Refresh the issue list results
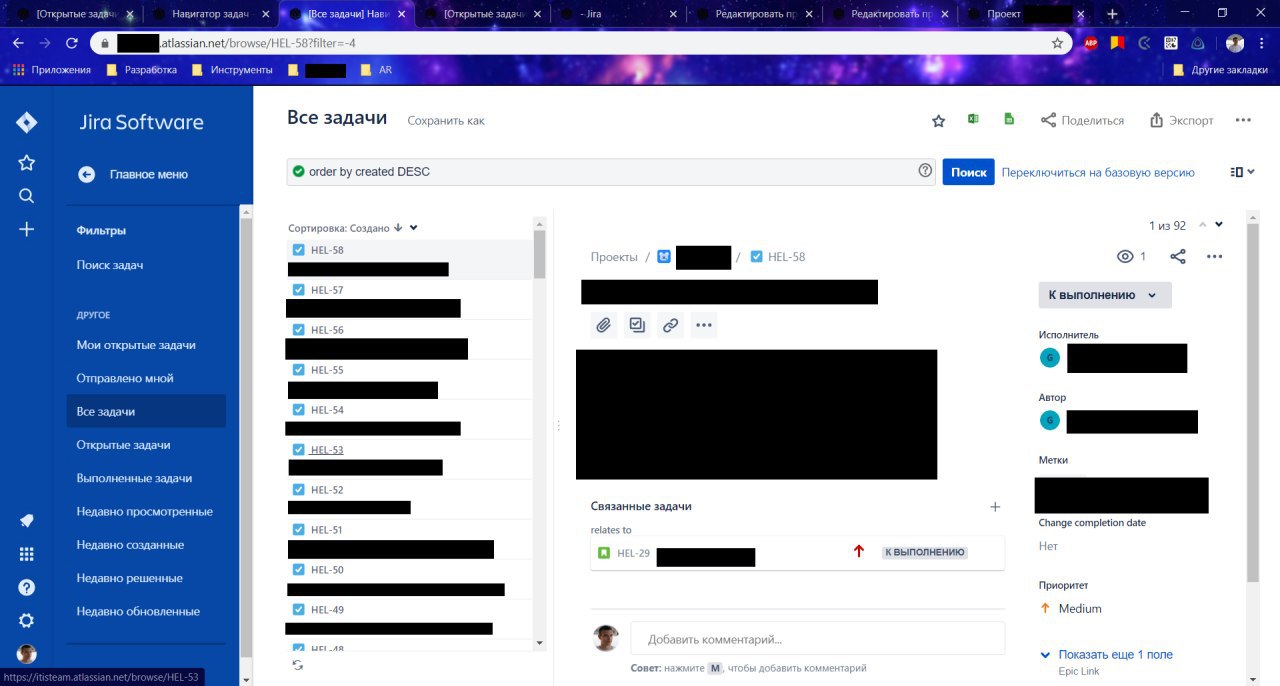Screen dimensions: 1280x686 pyautogui.click(x=297, y=665)
